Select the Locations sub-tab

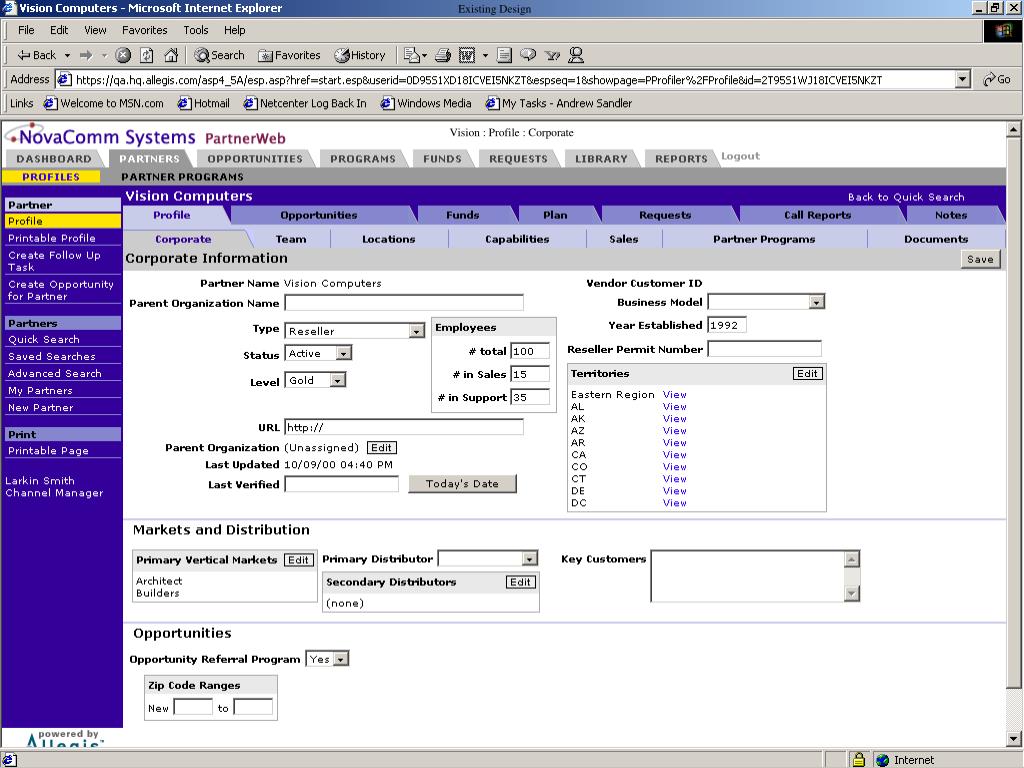click(x=389, y=239)
